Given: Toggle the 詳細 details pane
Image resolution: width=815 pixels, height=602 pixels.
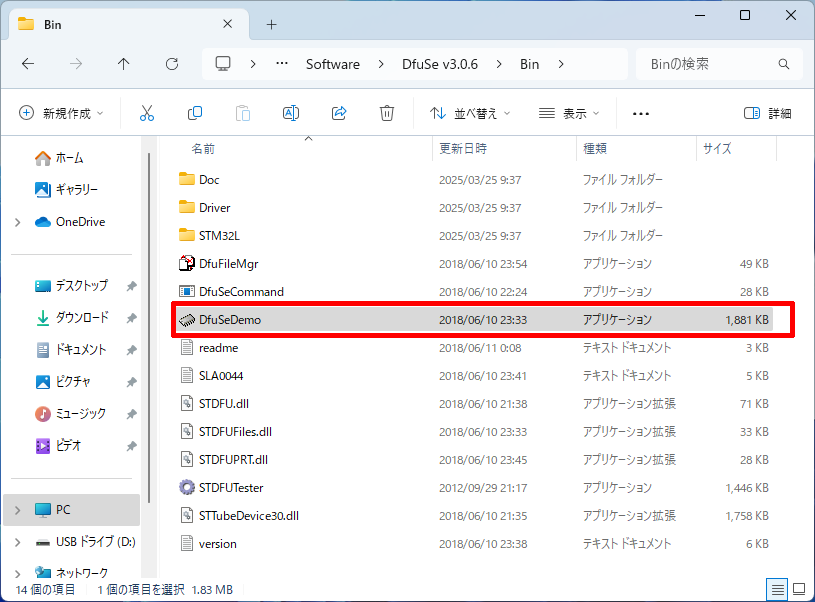Looking at the screenshot, I should tap(768, 113).
